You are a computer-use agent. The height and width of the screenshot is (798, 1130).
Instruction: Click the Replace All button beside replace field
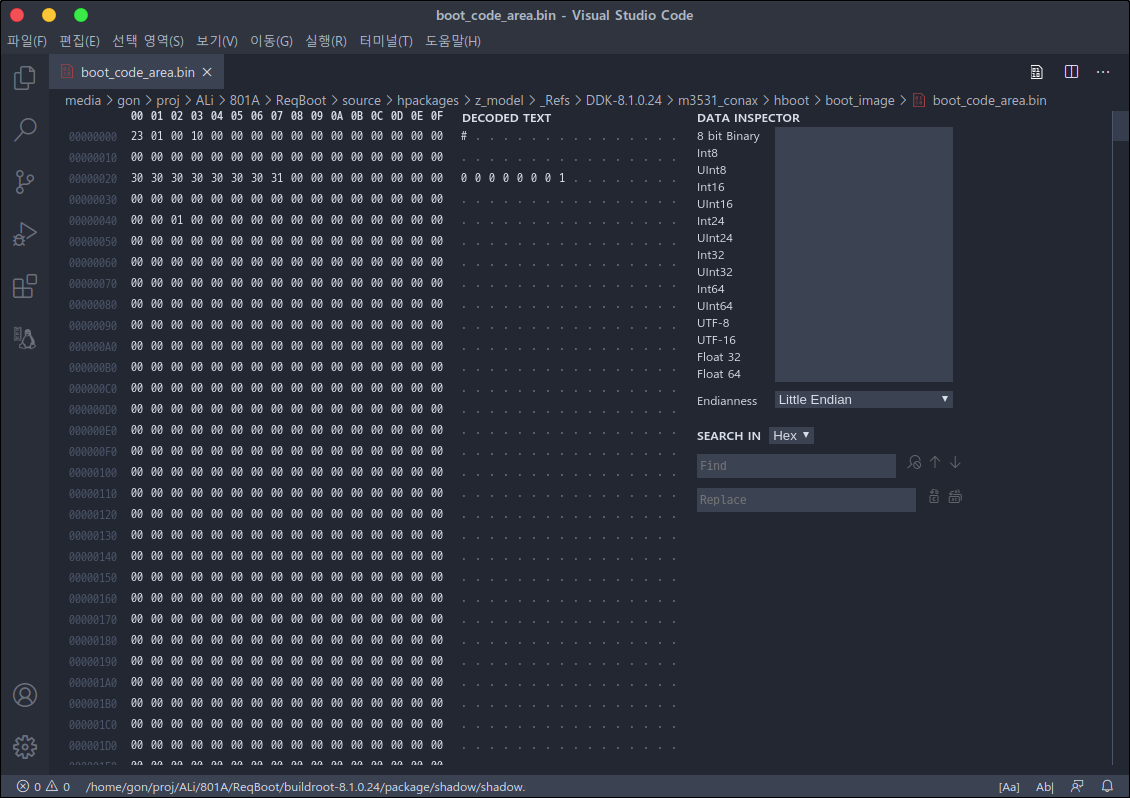pos(954,496)
